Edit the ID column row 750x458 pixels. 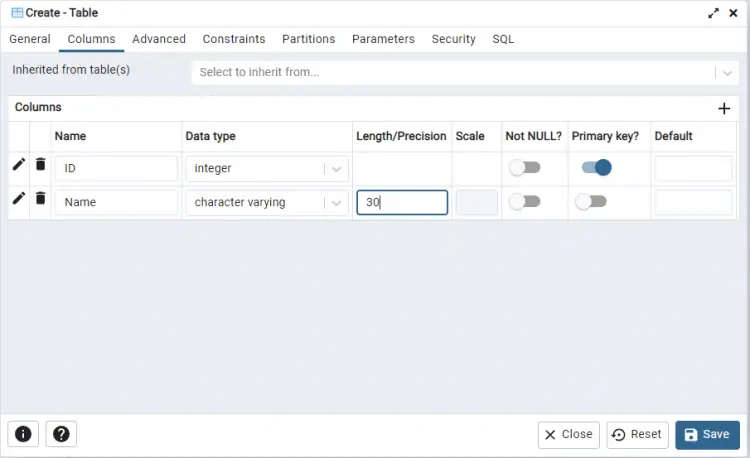[19, 164]
